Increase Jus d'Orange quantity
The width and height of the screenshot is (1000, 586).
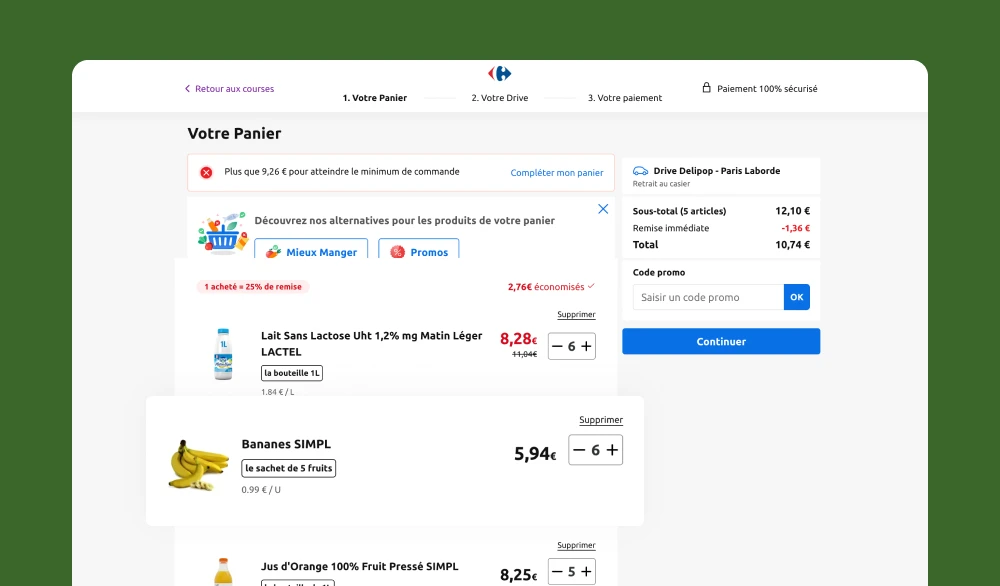point(586,572)
